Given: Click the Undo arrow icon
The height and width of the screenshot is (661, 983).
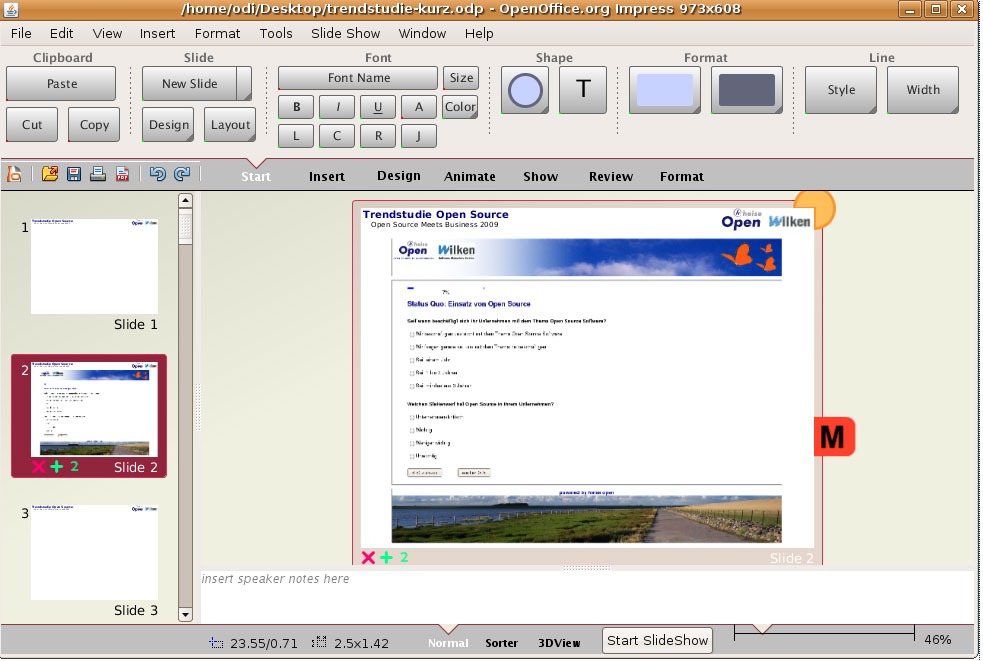Looking at the screenshot, I should tap(157, 174).
